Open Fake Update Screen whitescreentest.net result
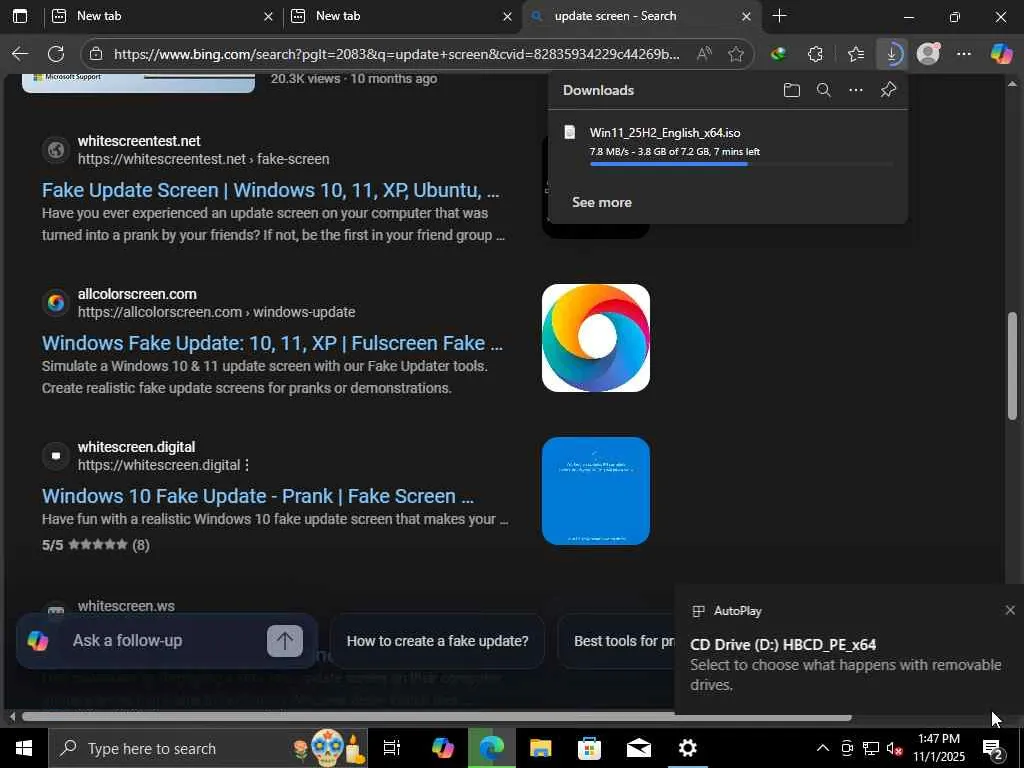The width and height of the screenshot is (1024, 768). [x=270, y=190]
